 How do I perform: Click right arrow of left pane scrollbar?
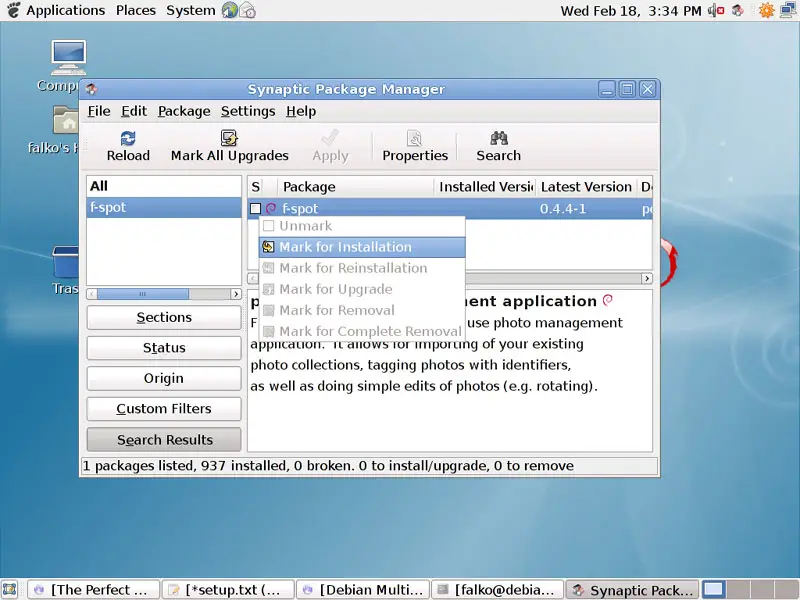[x=236, y=294]
